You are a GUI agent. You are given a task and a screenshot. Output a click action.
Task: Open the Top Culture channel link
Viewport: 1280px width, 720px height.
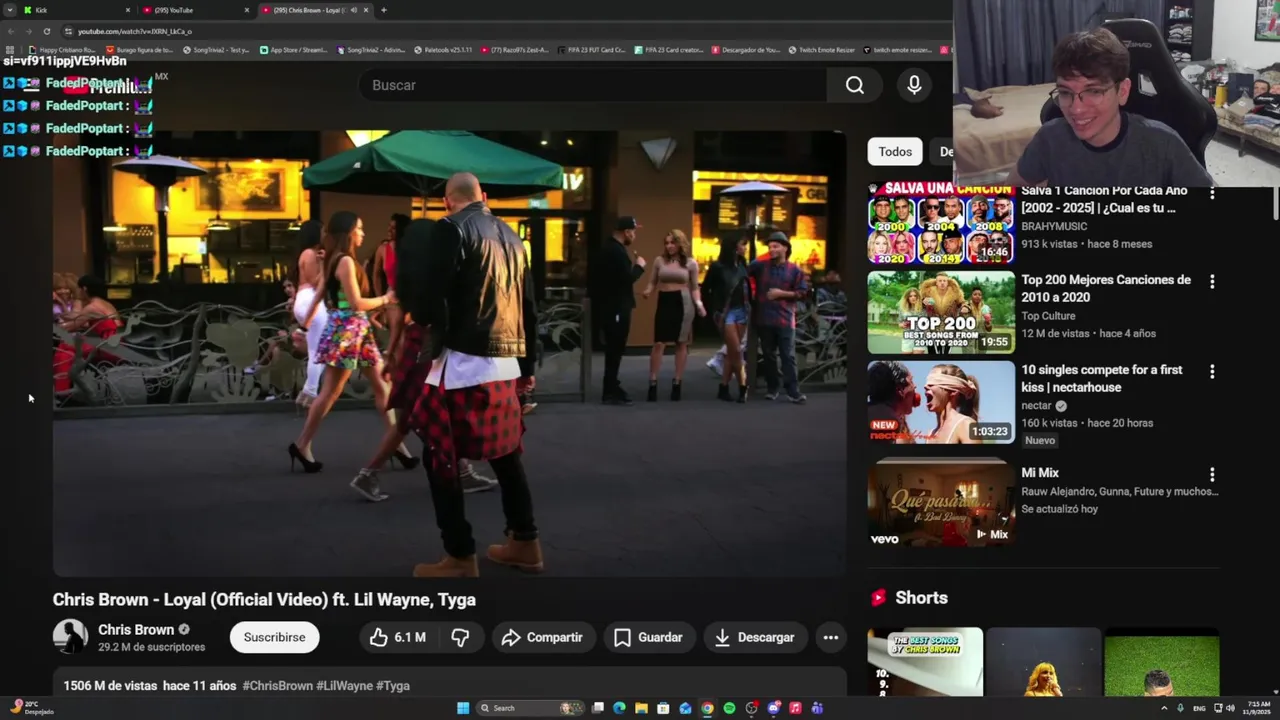click(x=1048, y=316)
